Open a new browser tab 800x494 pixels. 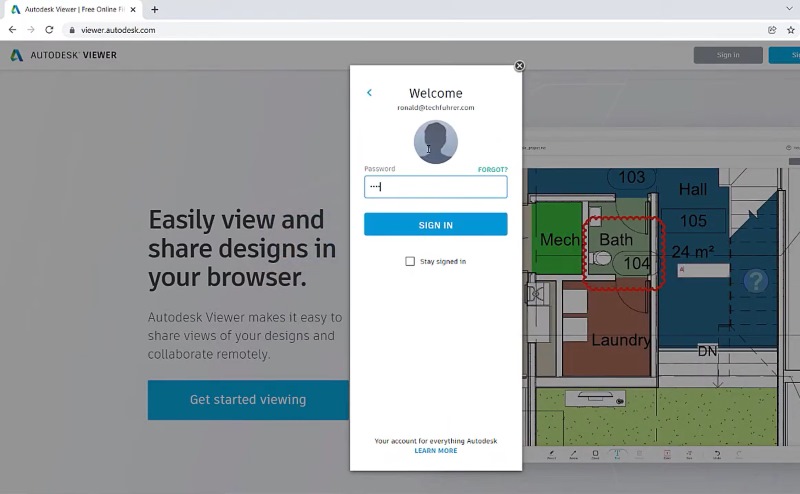point(155,9)
